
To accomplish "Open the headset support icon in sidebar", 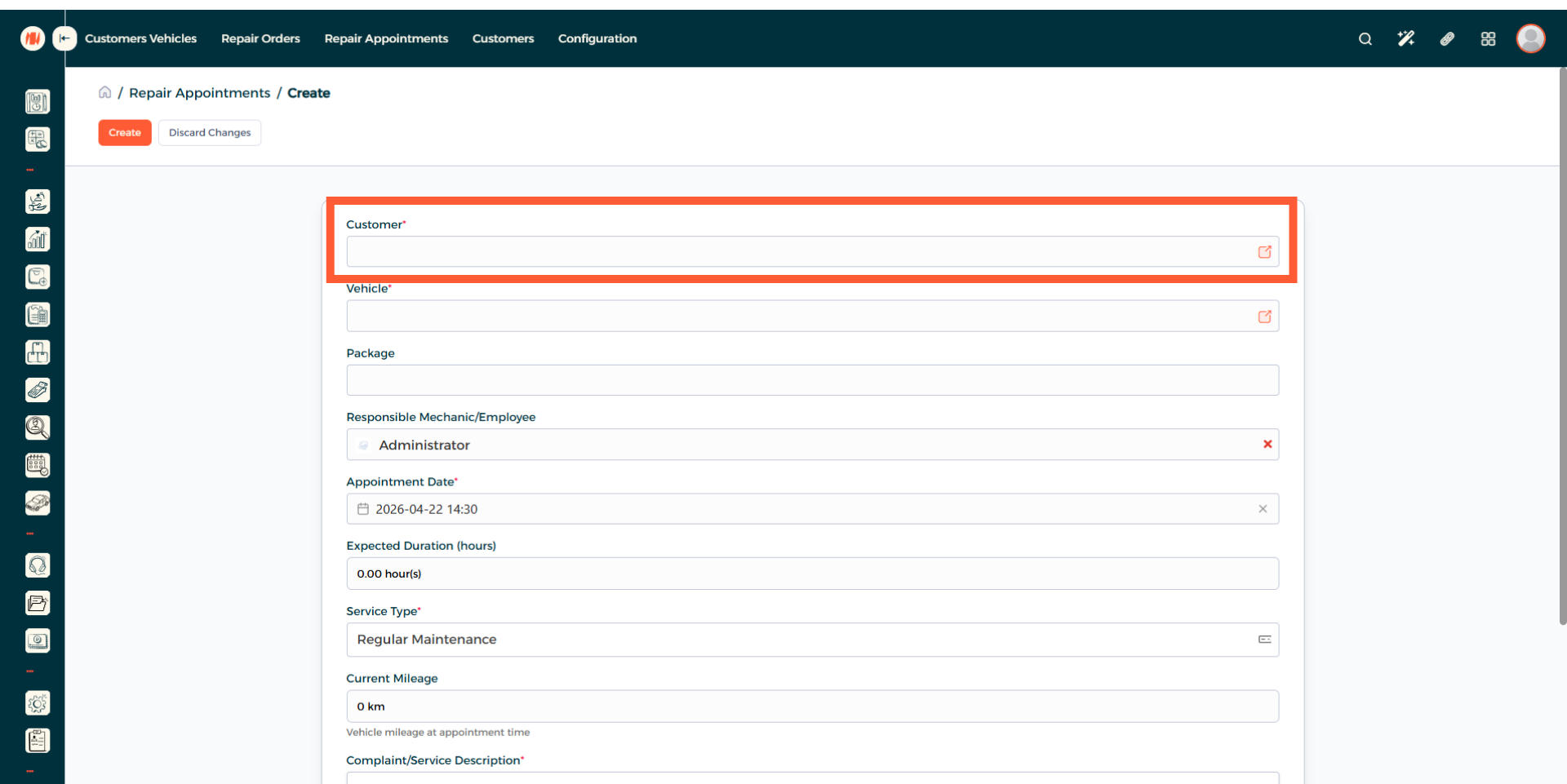I will pos(38,565).
